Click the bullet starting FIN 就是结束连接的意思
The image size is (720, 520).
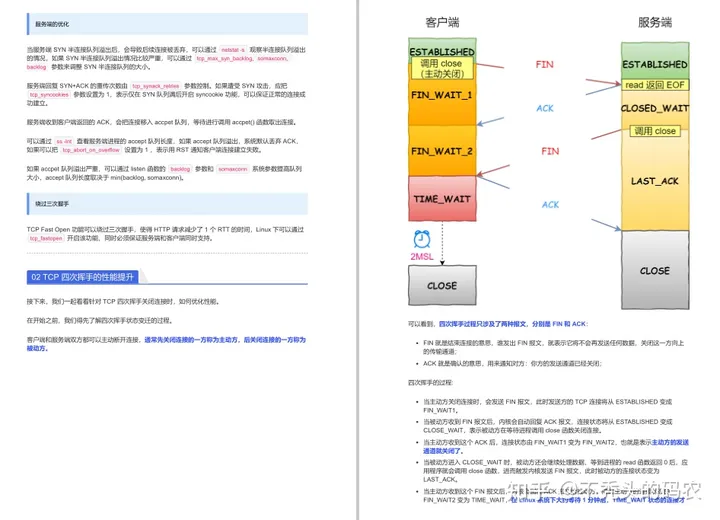click(553, 347)
